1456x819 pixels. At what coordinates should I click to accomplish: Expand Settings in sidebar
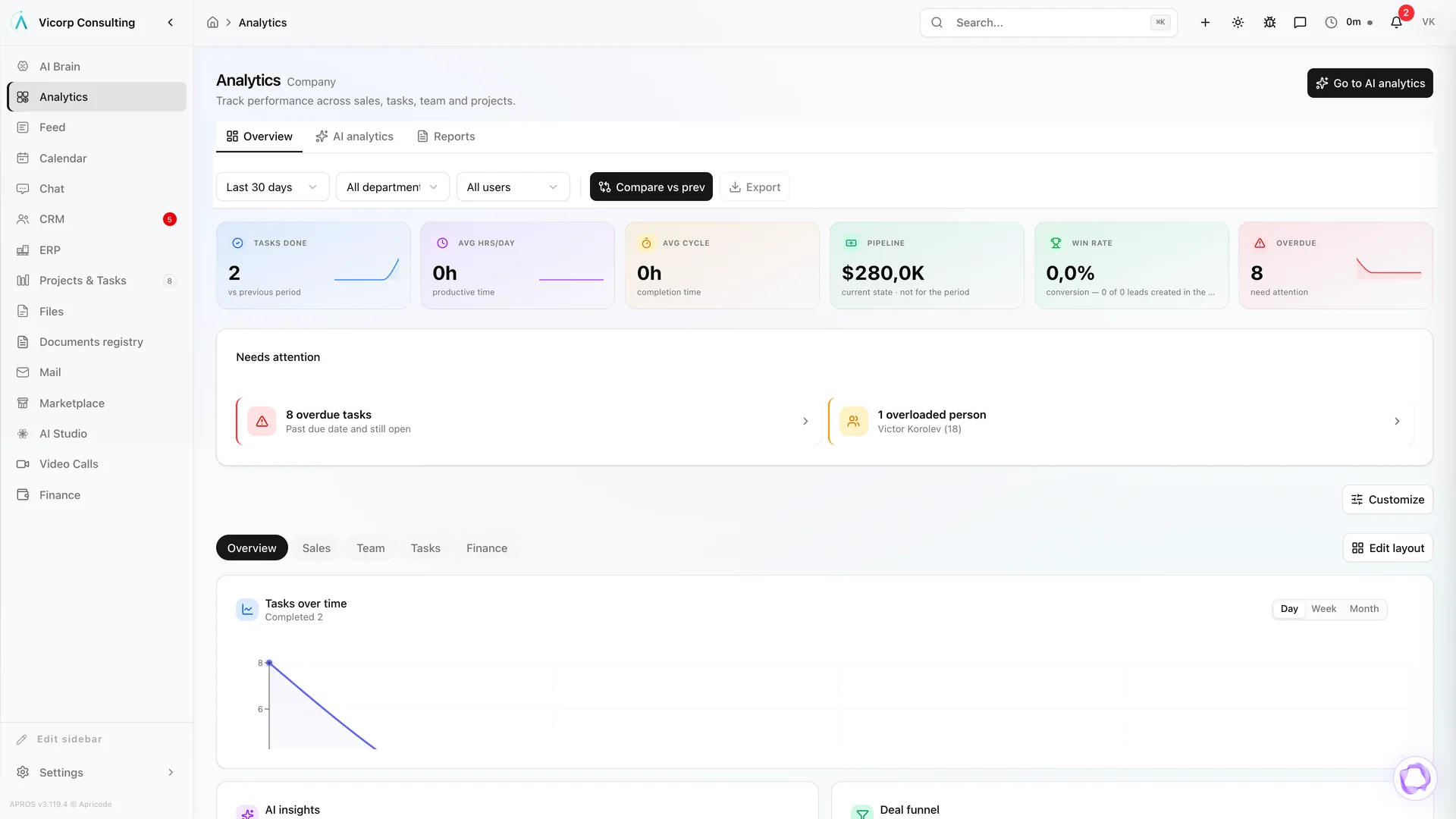coord(96,772)
